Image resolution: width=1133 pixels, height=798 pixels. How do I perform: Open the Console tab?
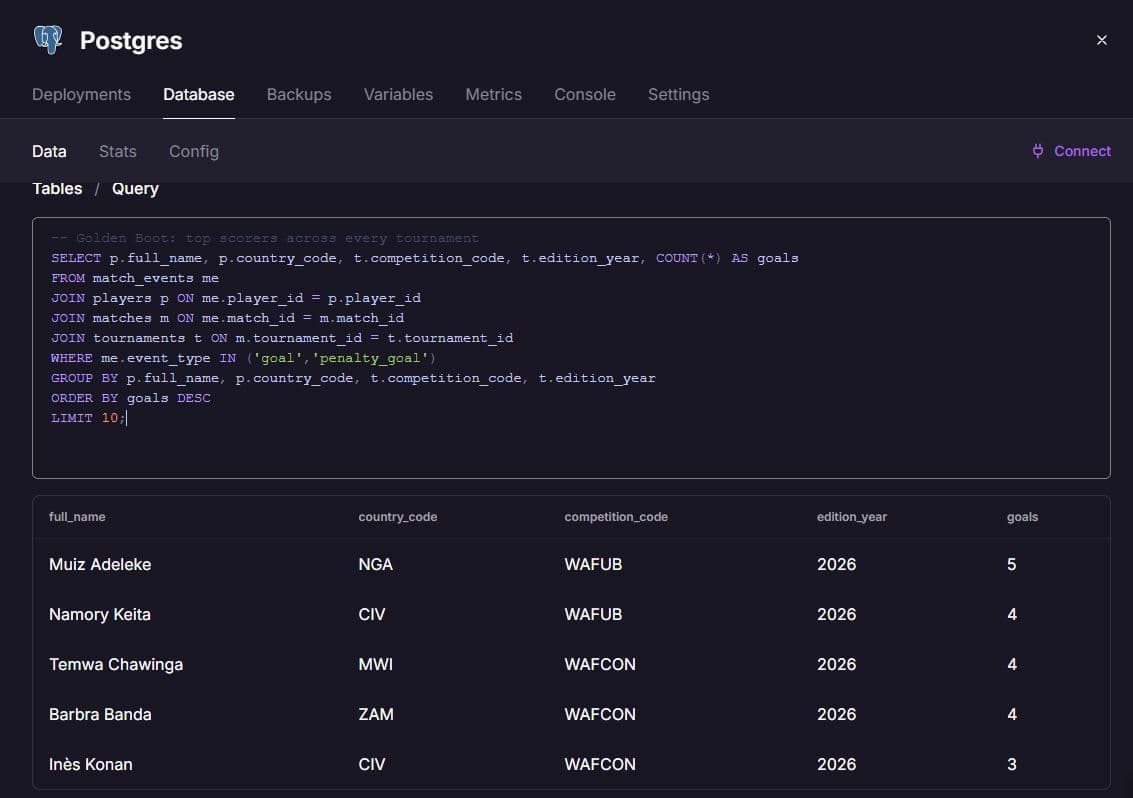tap(585, 95)
